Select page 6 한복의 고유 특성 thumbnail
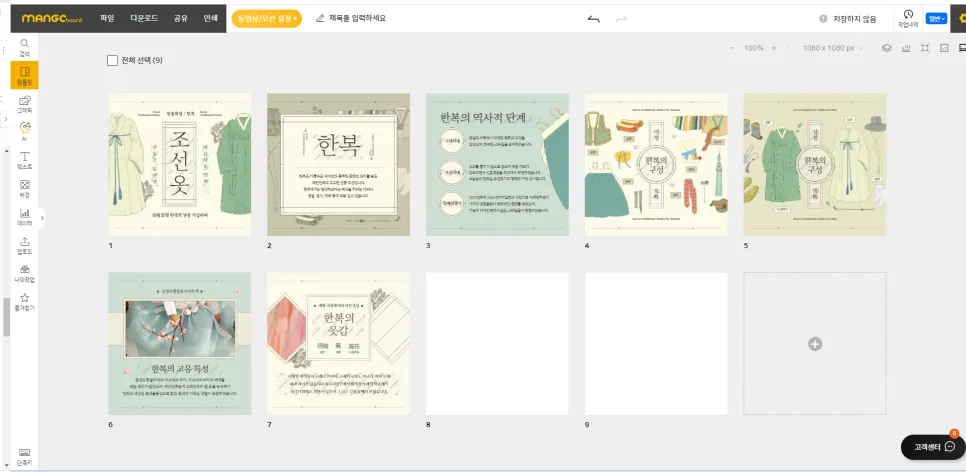Screen dimensions: 966x472 [180, 344]
